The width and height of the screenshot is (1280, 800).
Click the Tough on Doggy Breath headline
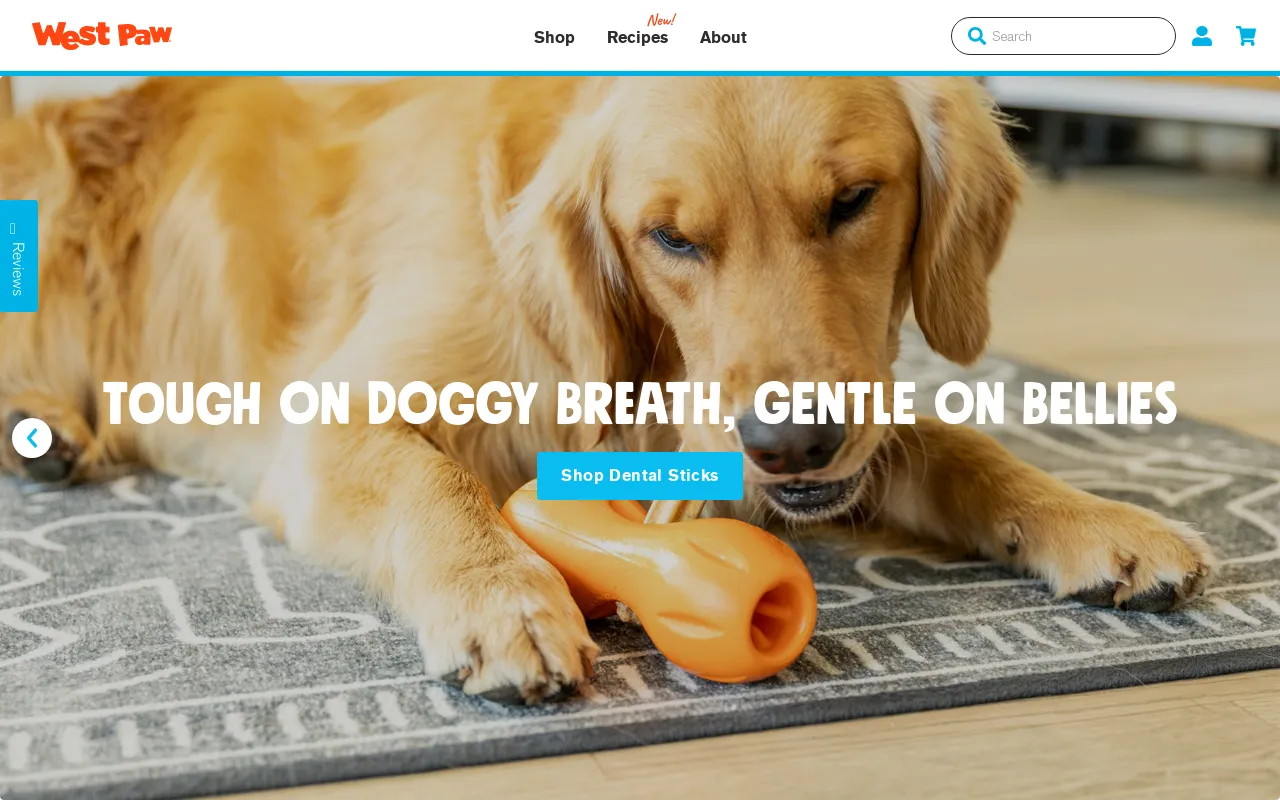pyautogui.click(x=640, y=405)
